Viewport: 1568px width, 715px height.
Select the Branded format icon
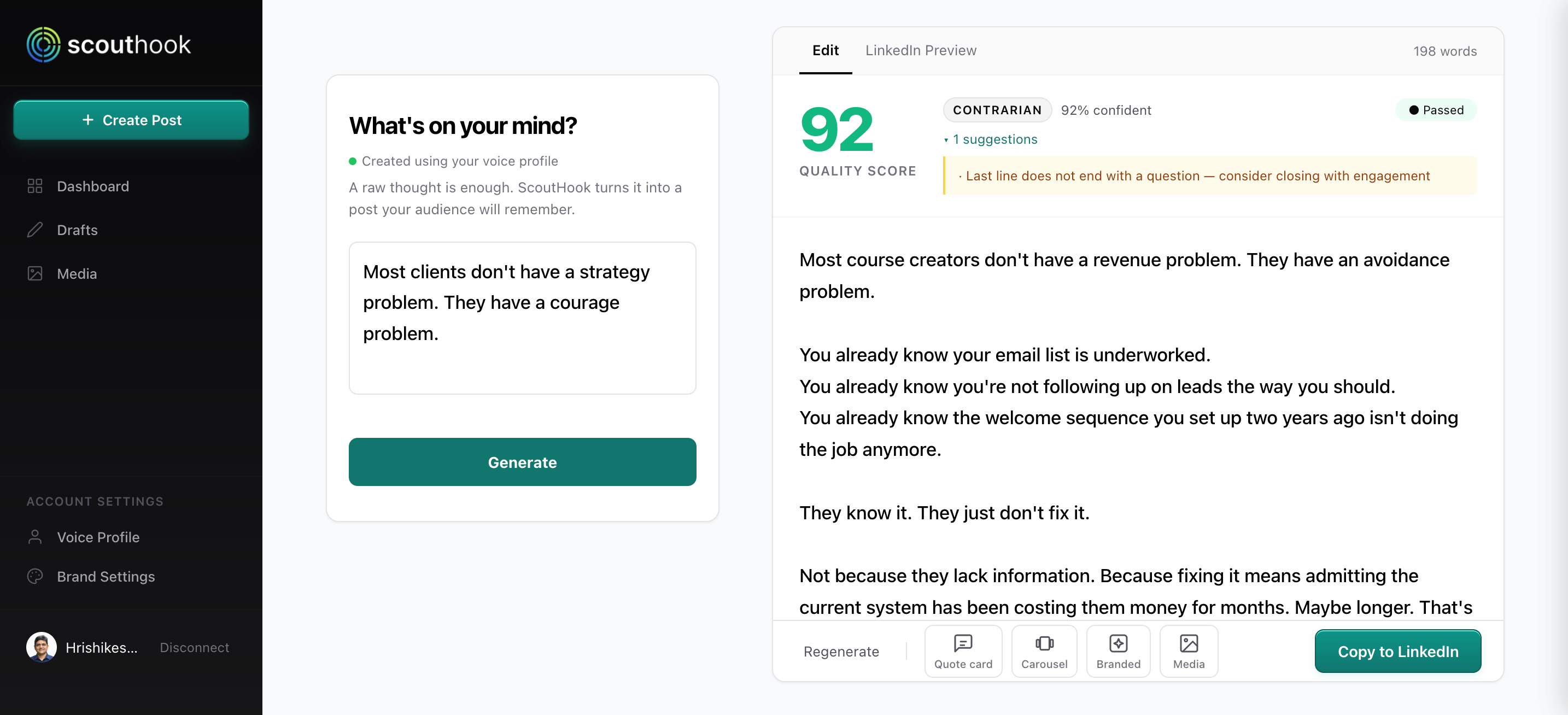tap(1118, 643)
